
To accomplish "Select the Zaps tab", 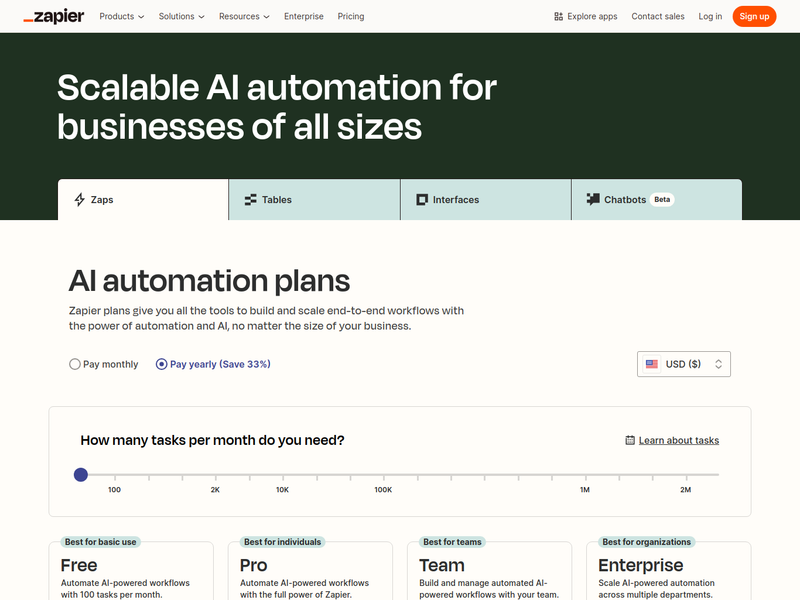I will pos(143,199).
